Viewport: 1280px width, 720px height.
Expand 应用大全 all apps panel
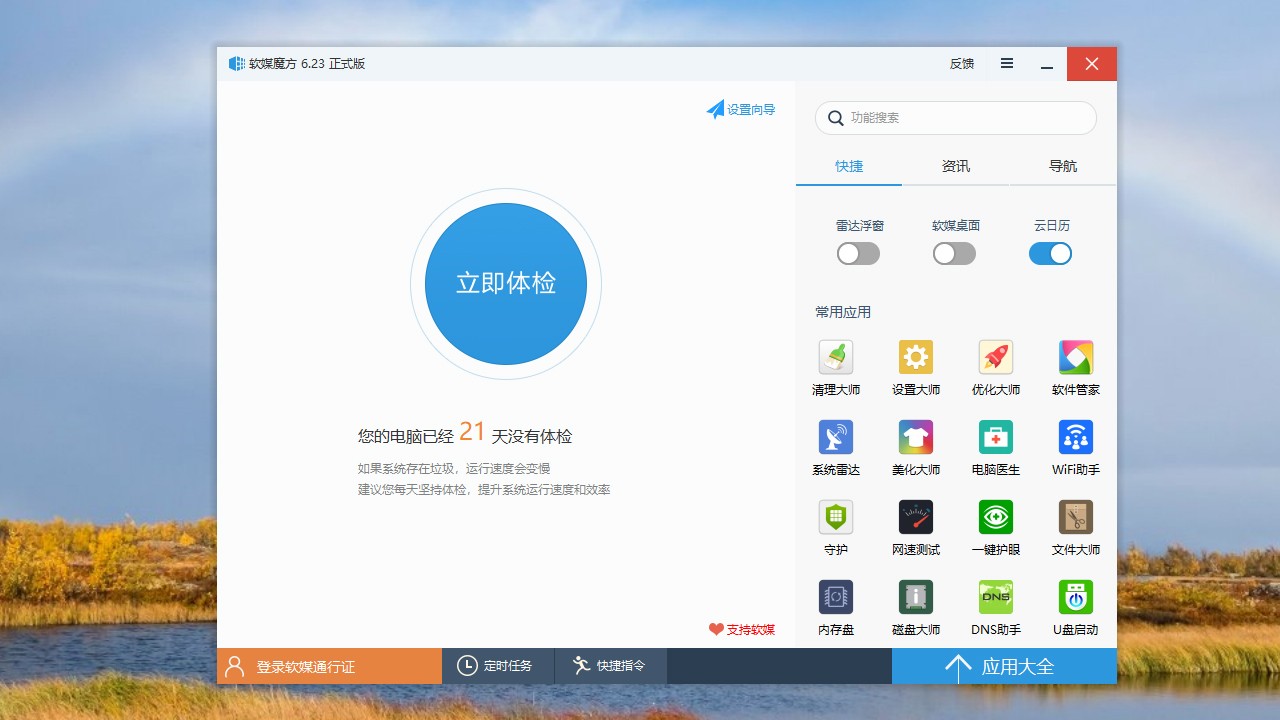coord(1004,666)
